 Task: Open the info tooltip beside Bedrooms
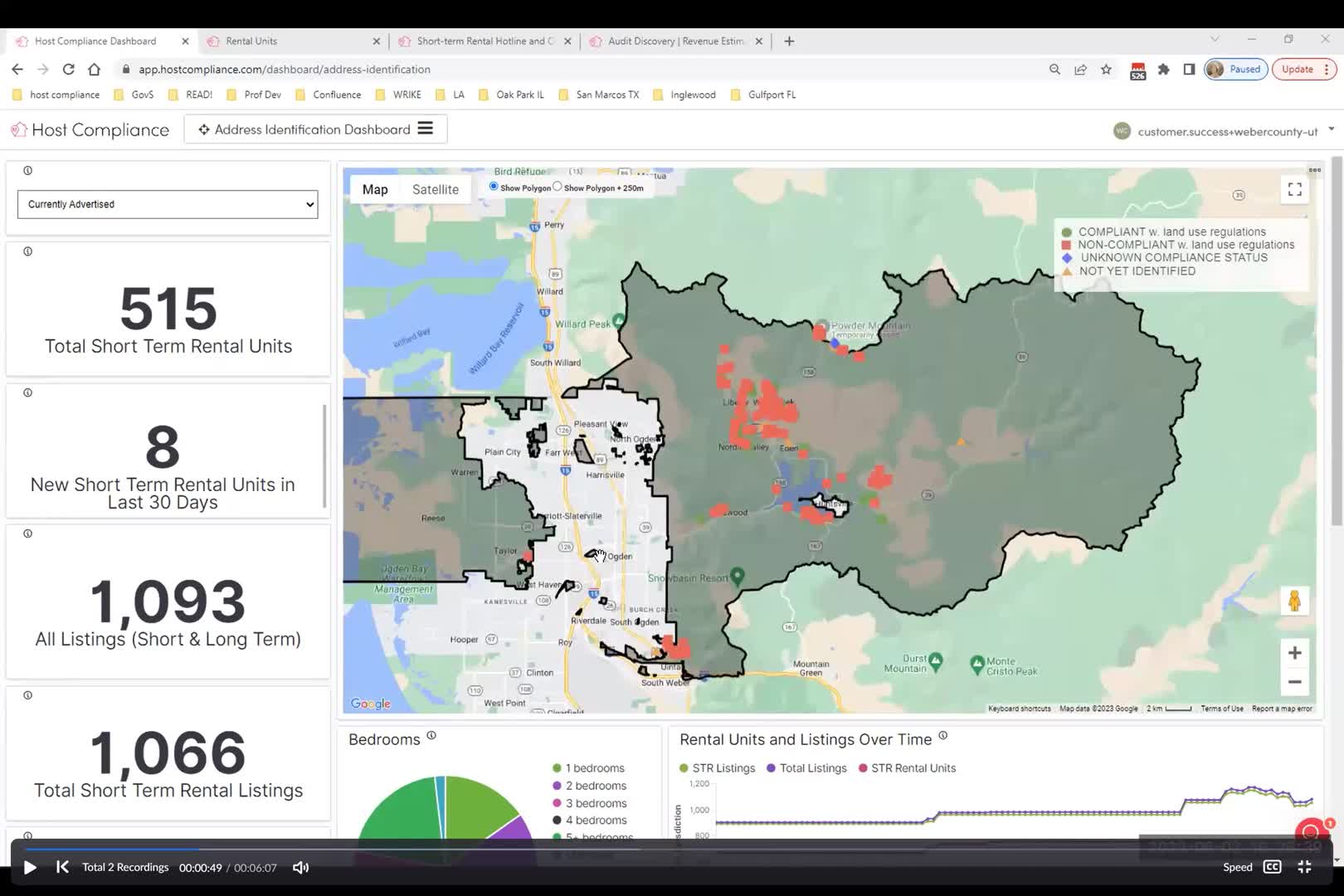click(431, 734)
